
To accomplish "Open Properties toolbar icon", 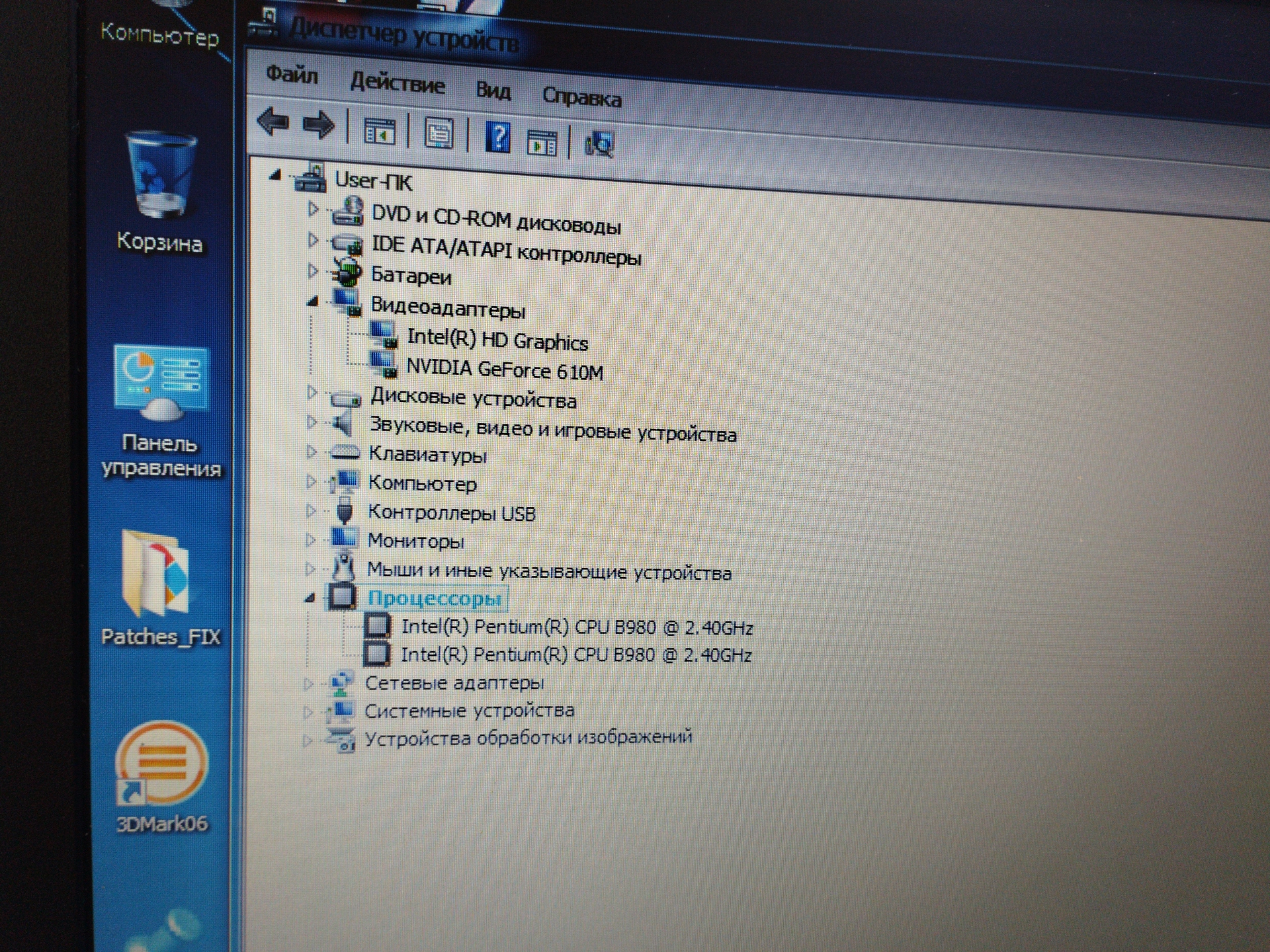I will coord(438,134).
